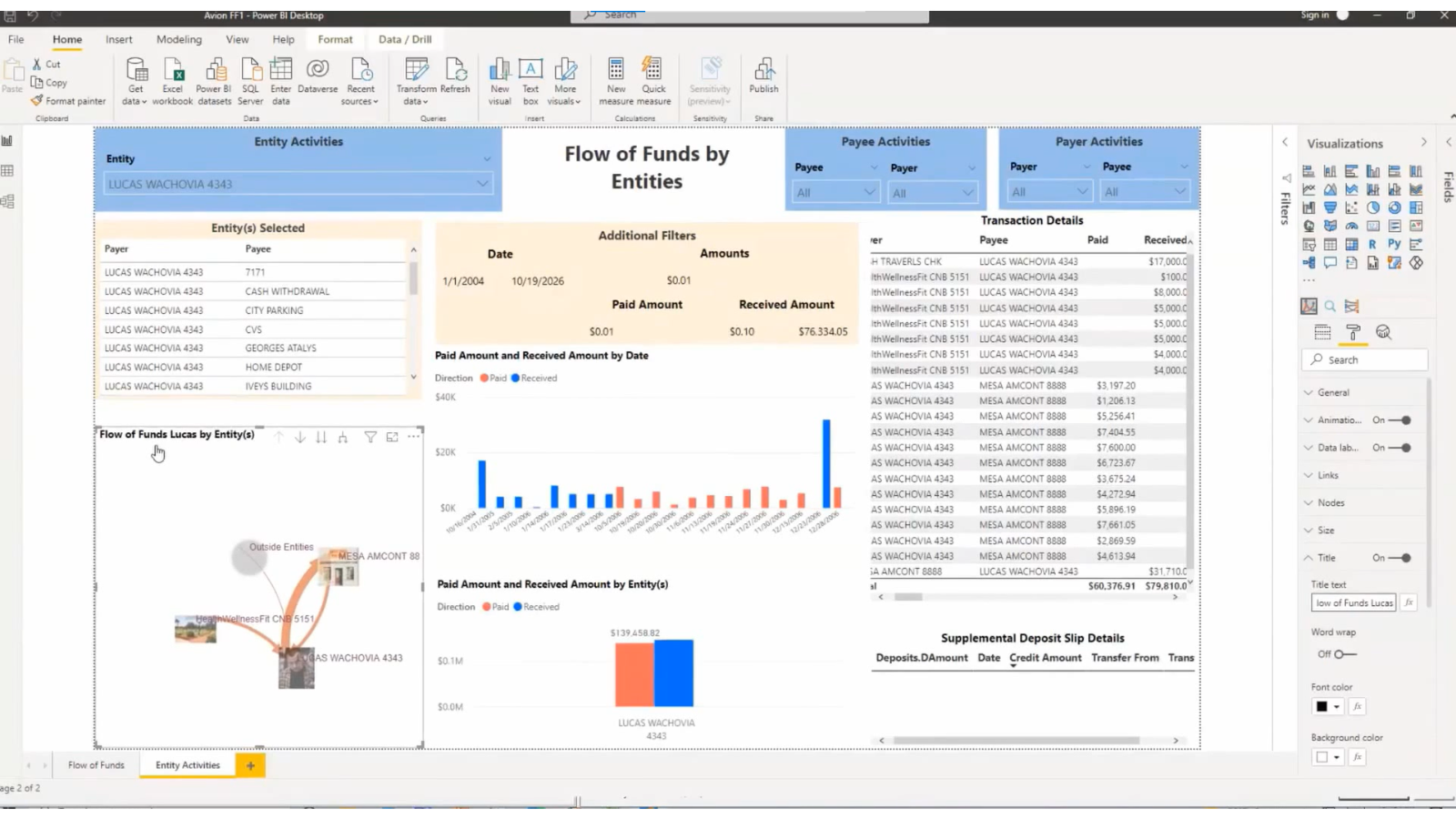Switch to Flow of Funds page tab
Screen dimensions: 1456x819
click(96, 765)
